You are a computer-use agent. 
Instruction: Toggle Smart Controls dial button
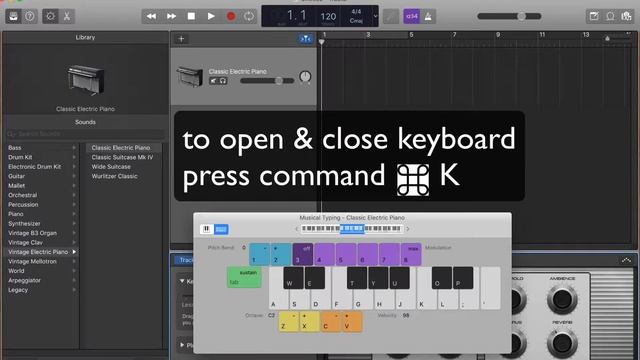[x=51, y=16]
